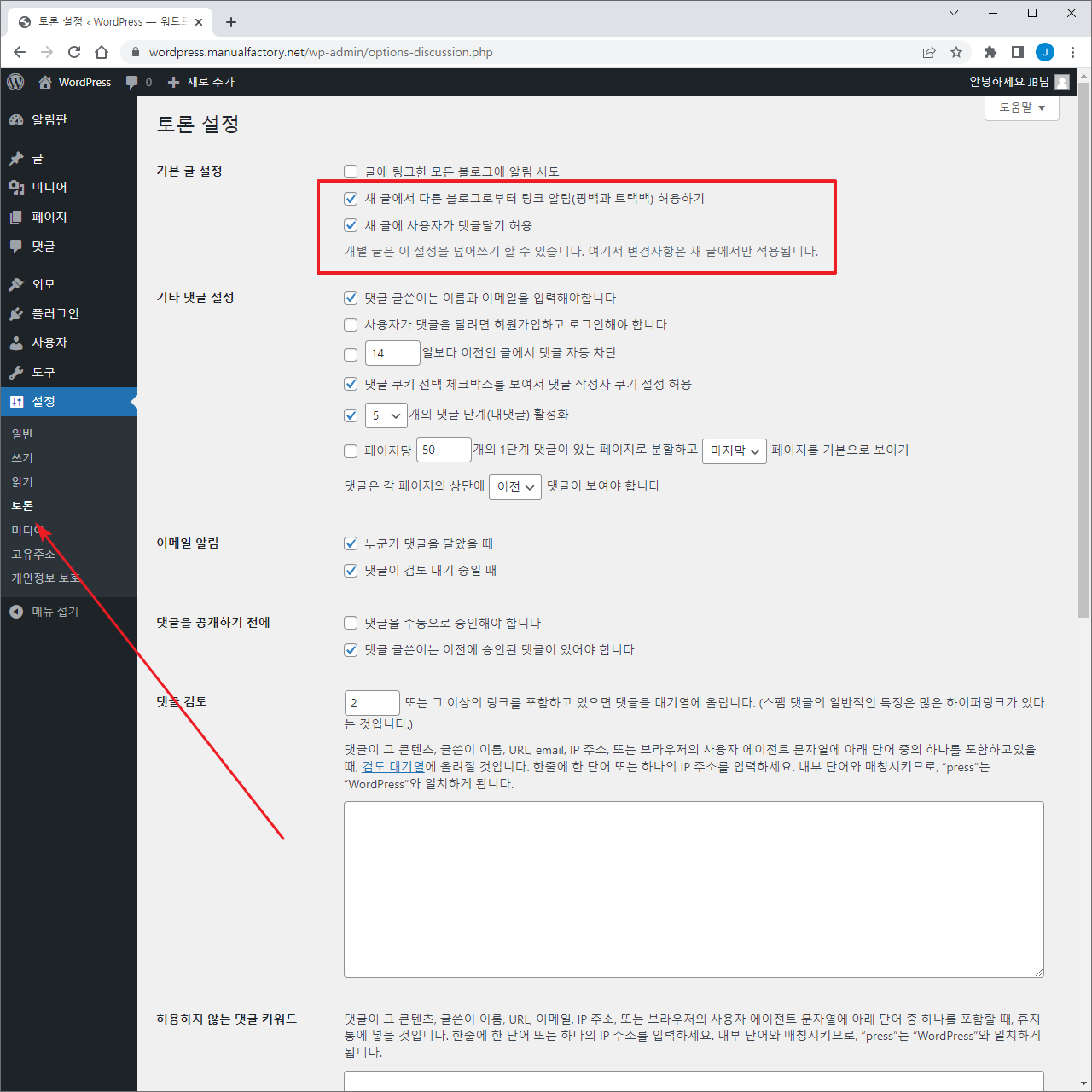
Task: Click the browser back arrow
Action: [20, 52]
